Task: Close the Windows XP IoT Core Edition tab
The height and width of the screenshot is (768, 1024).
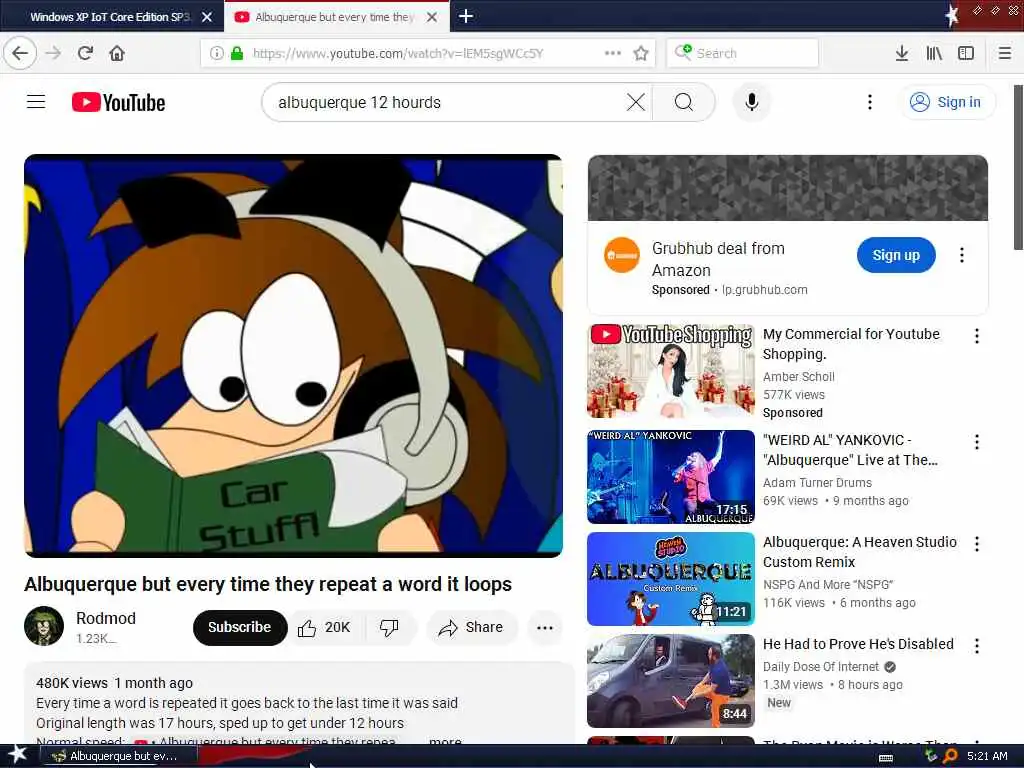Action: pos(207,17)
